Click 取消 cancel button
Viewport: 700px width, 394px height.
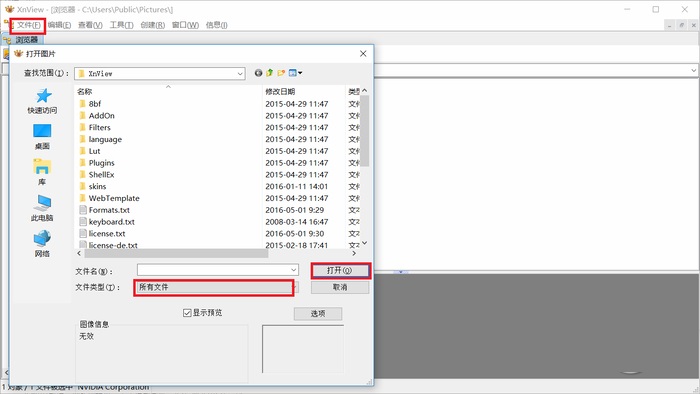tap(340, 287)
